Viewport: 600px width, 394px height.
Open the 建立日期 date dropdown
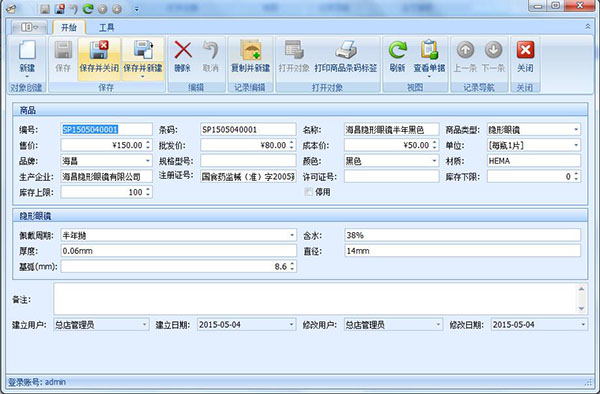tap(291, 325)
